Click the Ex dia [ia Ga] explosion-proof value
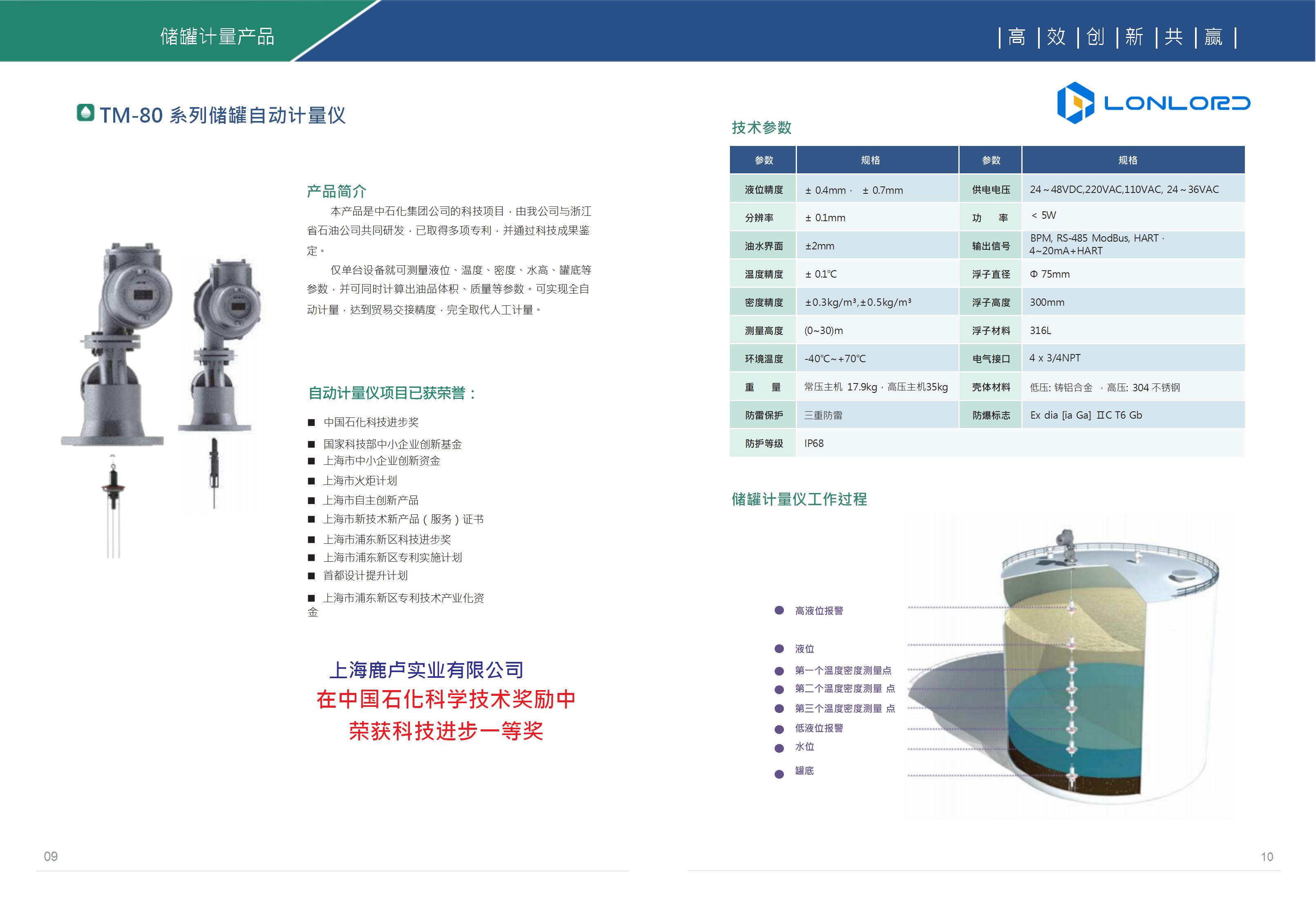 click(1086, 415)
